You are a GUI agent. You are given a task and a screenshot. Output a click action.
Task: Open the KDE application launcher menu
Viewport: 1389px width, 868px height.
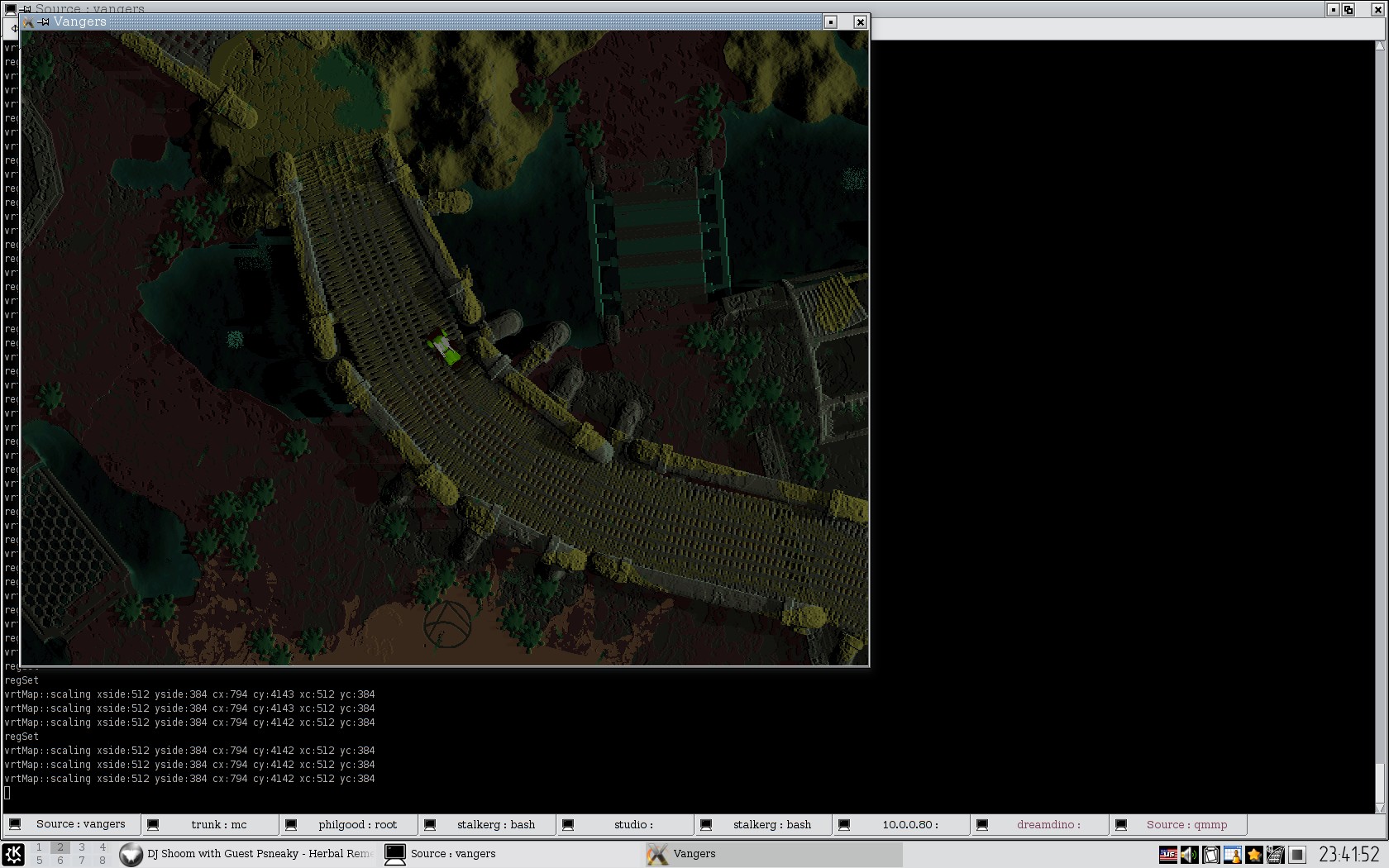13,854
